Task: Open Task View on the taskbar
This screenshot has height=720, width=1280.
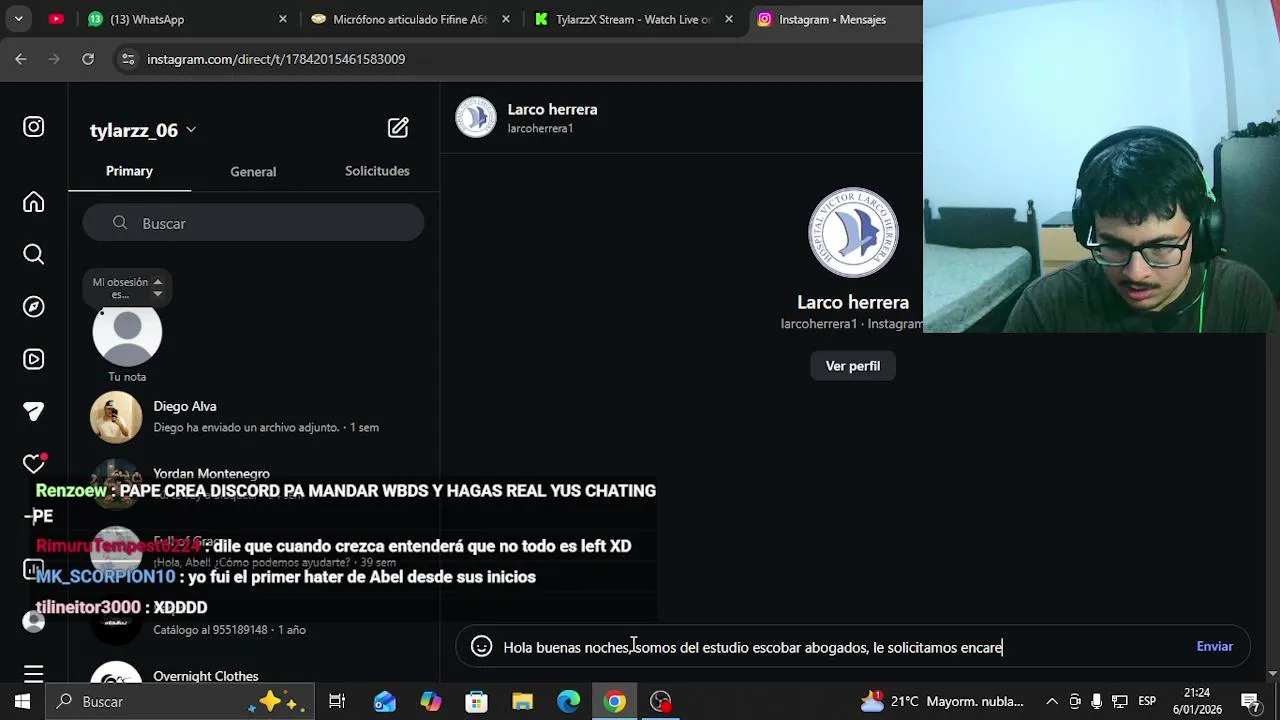Action: click(x=337, y=701)
